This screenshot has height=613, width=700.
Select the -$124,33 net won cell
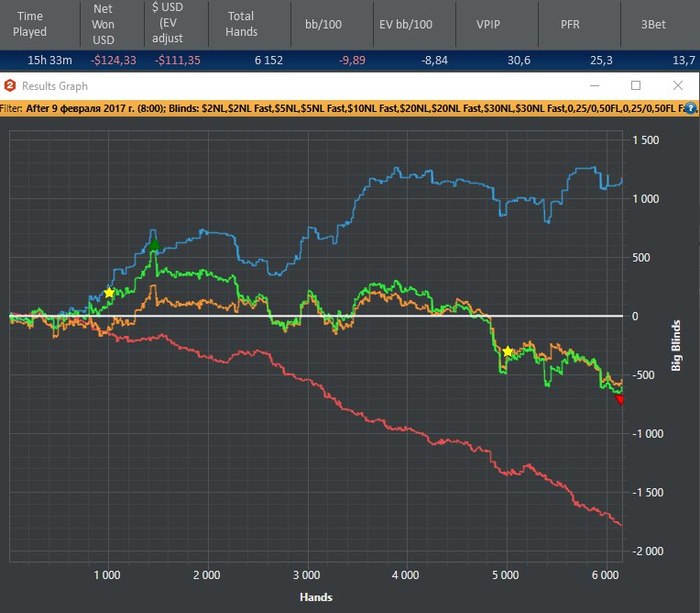(113, 60)
